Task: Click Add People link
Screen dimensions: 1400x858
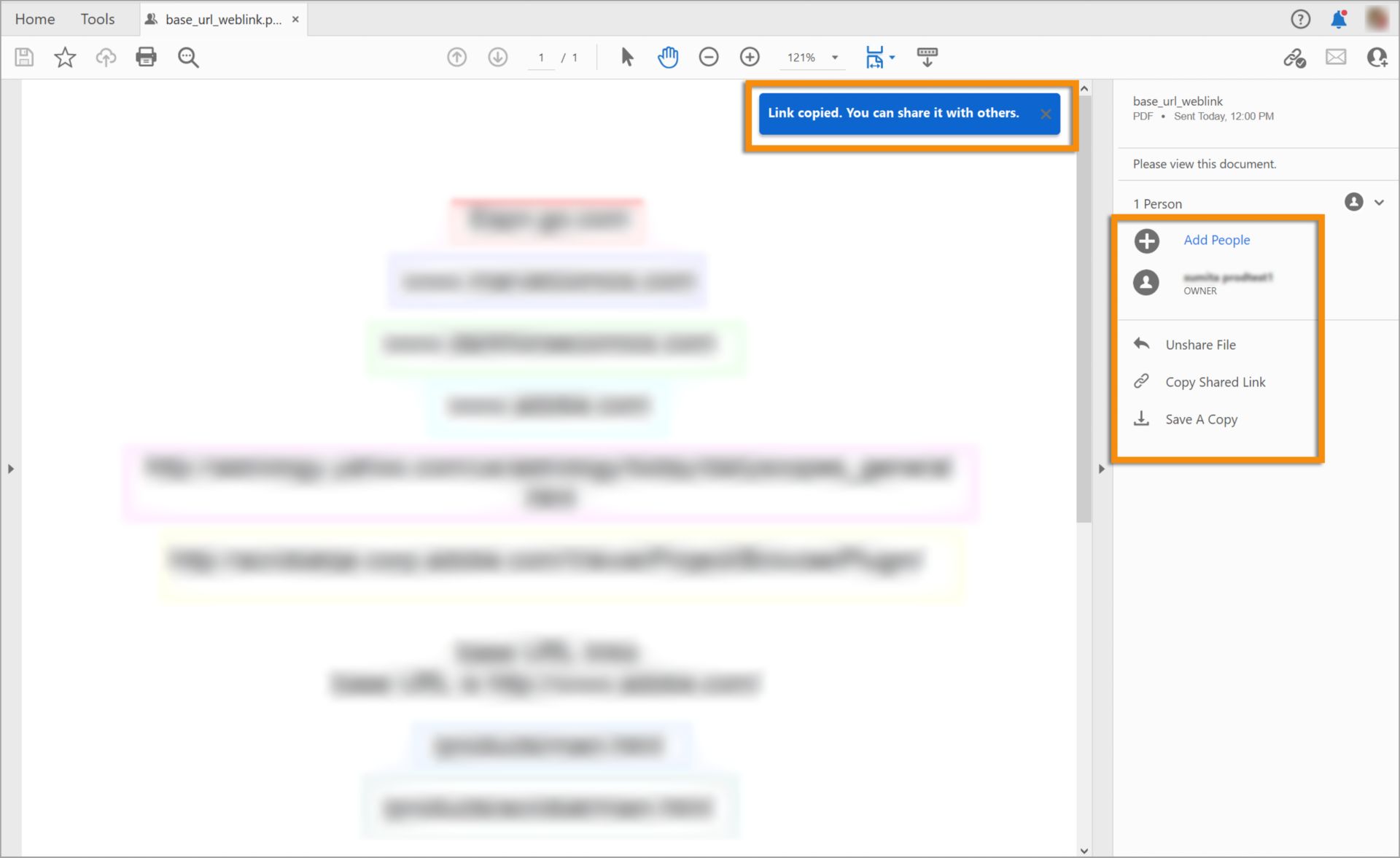Action: pos(1216,240)
